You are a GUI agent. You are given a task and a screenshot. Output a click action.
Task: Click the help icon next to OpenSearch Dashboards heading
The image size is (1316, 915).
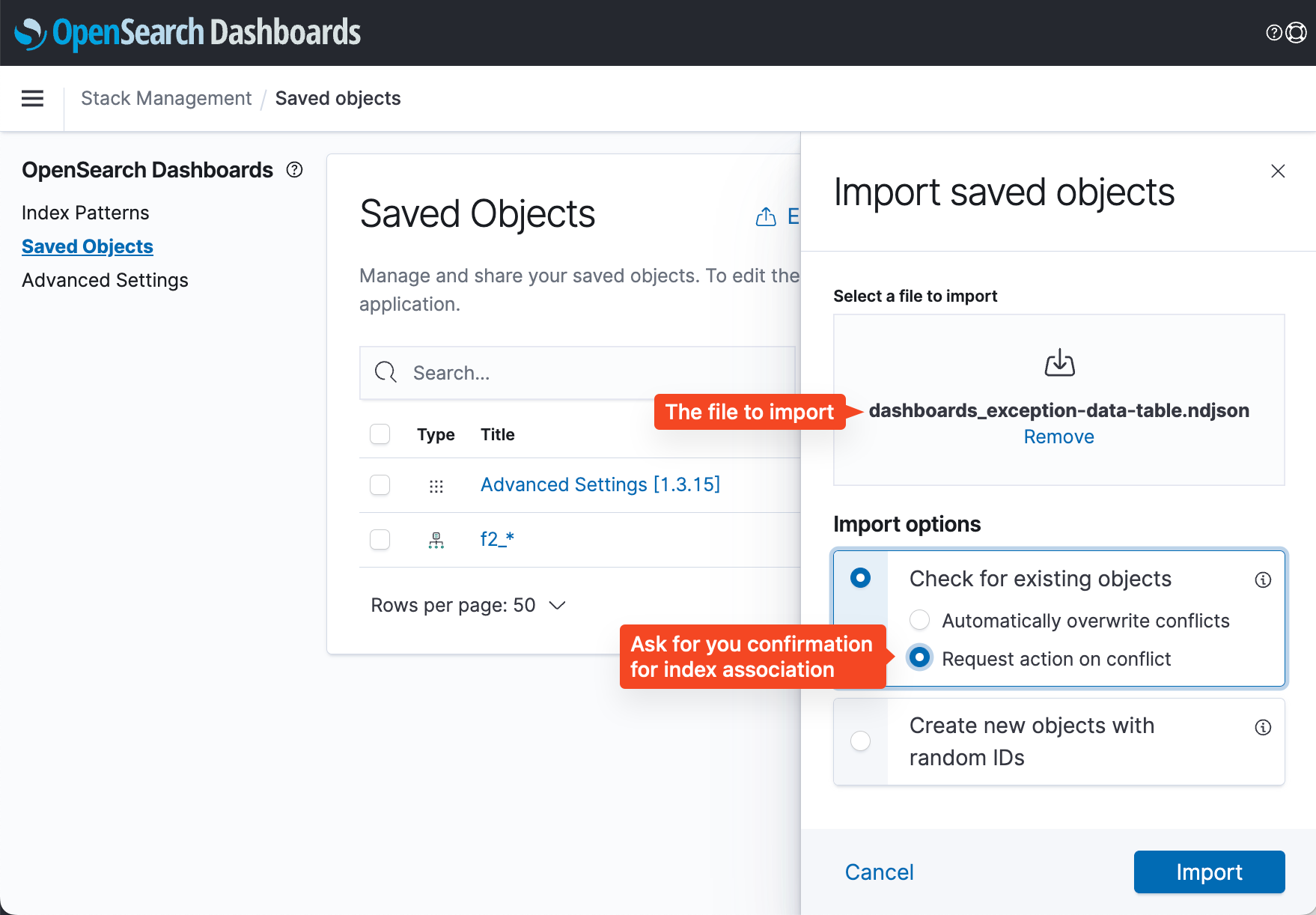pos(293,170)
